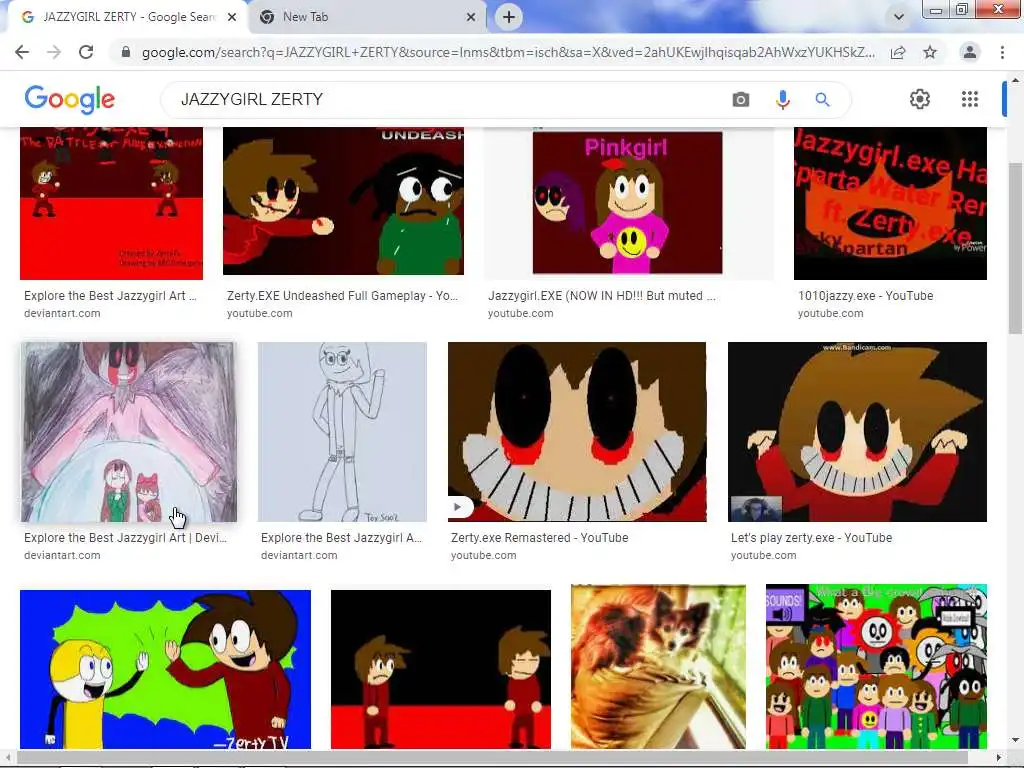Go to Google home via the logo
This screenshot has width=1024, height=768.
coord(69,99)
